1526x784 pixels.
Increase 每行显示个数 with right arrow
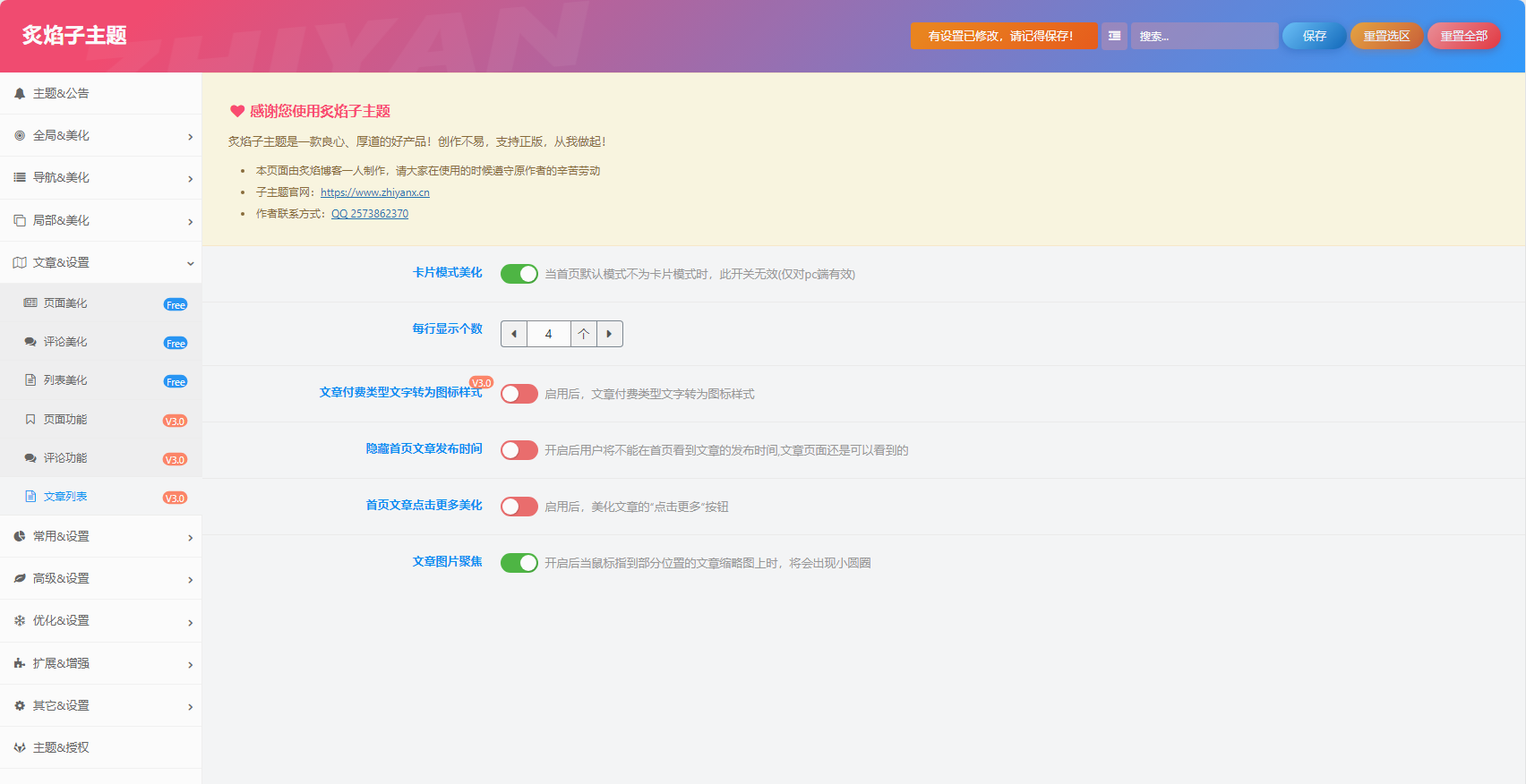(x=609, y=334)
